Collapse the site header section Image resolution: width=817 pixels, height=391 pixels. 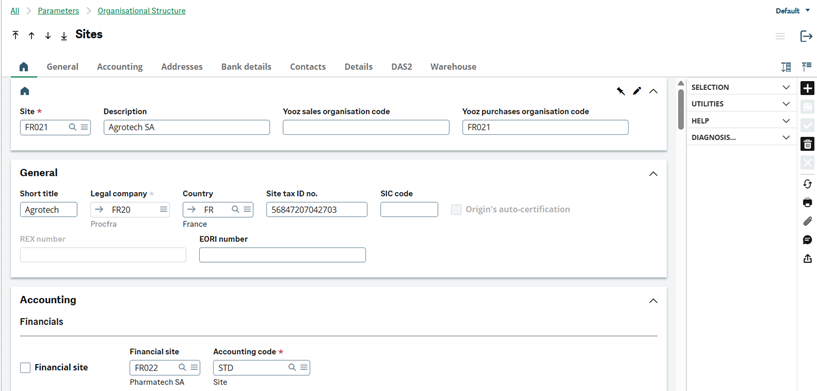(653, 91)
